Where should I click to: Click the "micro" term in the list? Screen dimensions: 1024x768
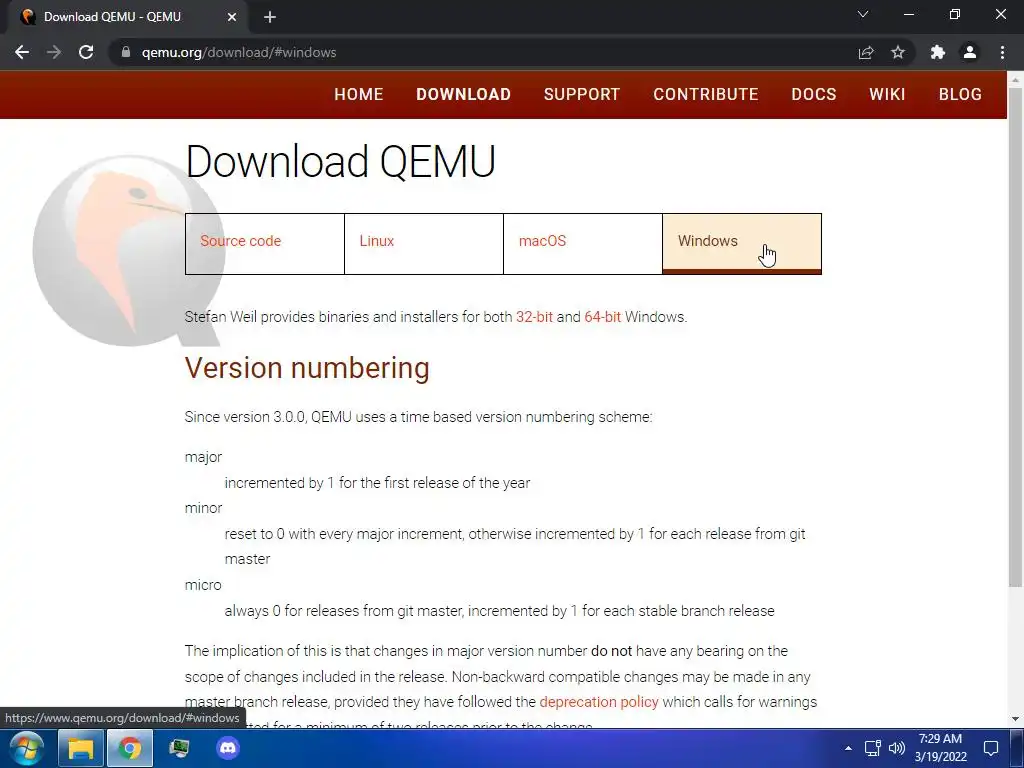[x=203, y=585]
